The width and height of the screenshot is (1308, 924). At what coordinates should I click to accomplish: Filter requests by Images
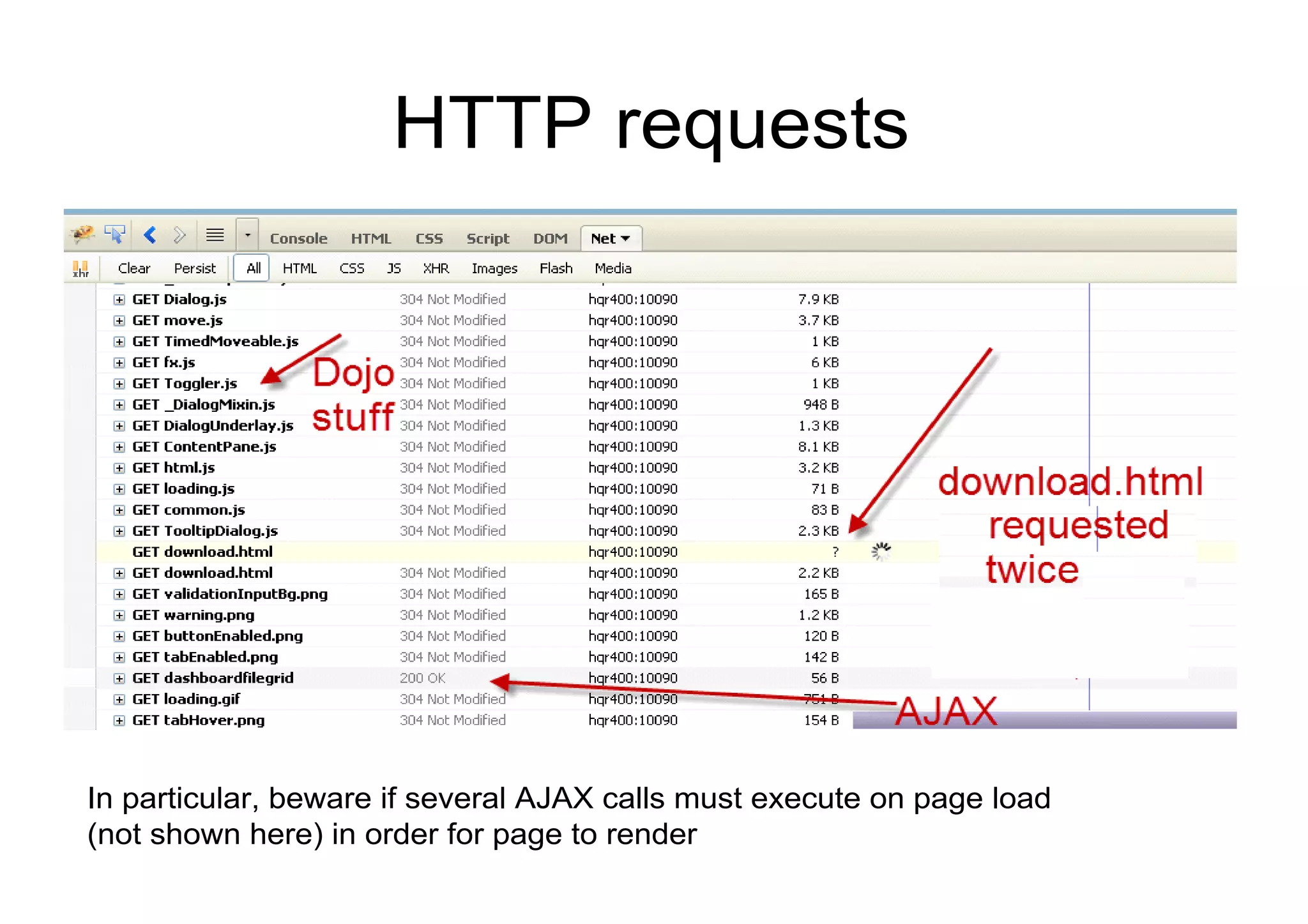494,269
